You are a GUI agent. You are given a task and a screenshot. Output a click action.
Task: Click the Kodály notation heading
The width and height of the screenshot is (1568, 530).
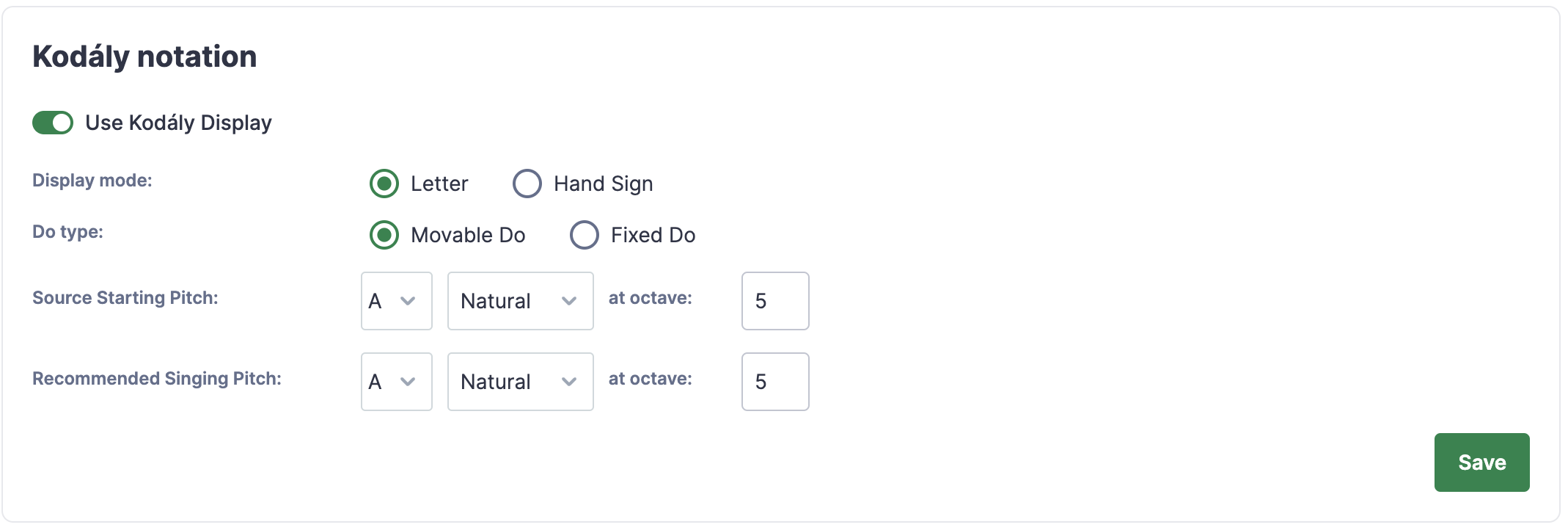tap(144, 57)
